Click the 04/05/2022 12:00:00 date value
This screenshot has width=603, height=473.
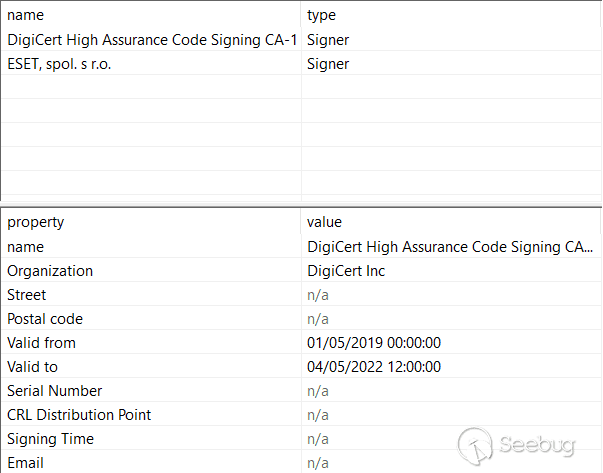click(374, 367)
